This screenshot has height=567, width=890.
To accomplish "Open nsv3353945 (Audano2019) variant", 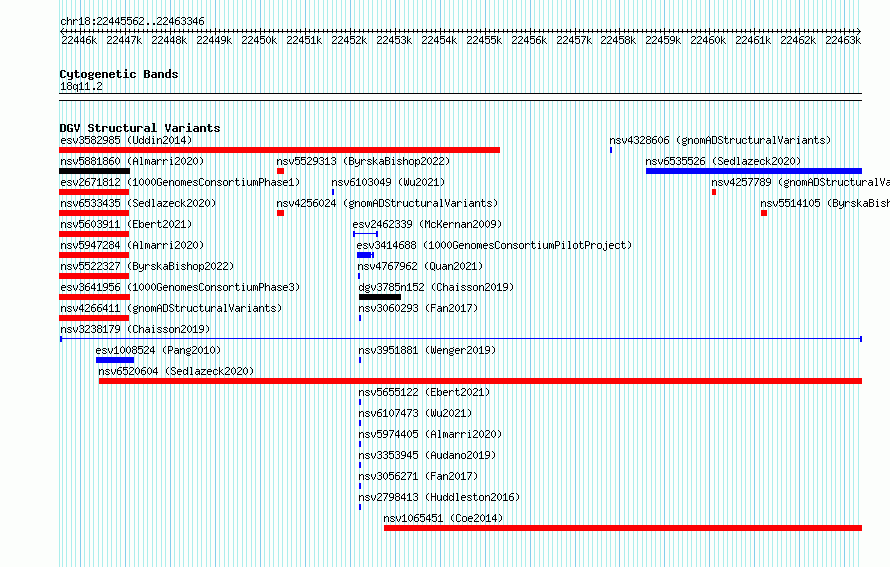I will (427, 455).
